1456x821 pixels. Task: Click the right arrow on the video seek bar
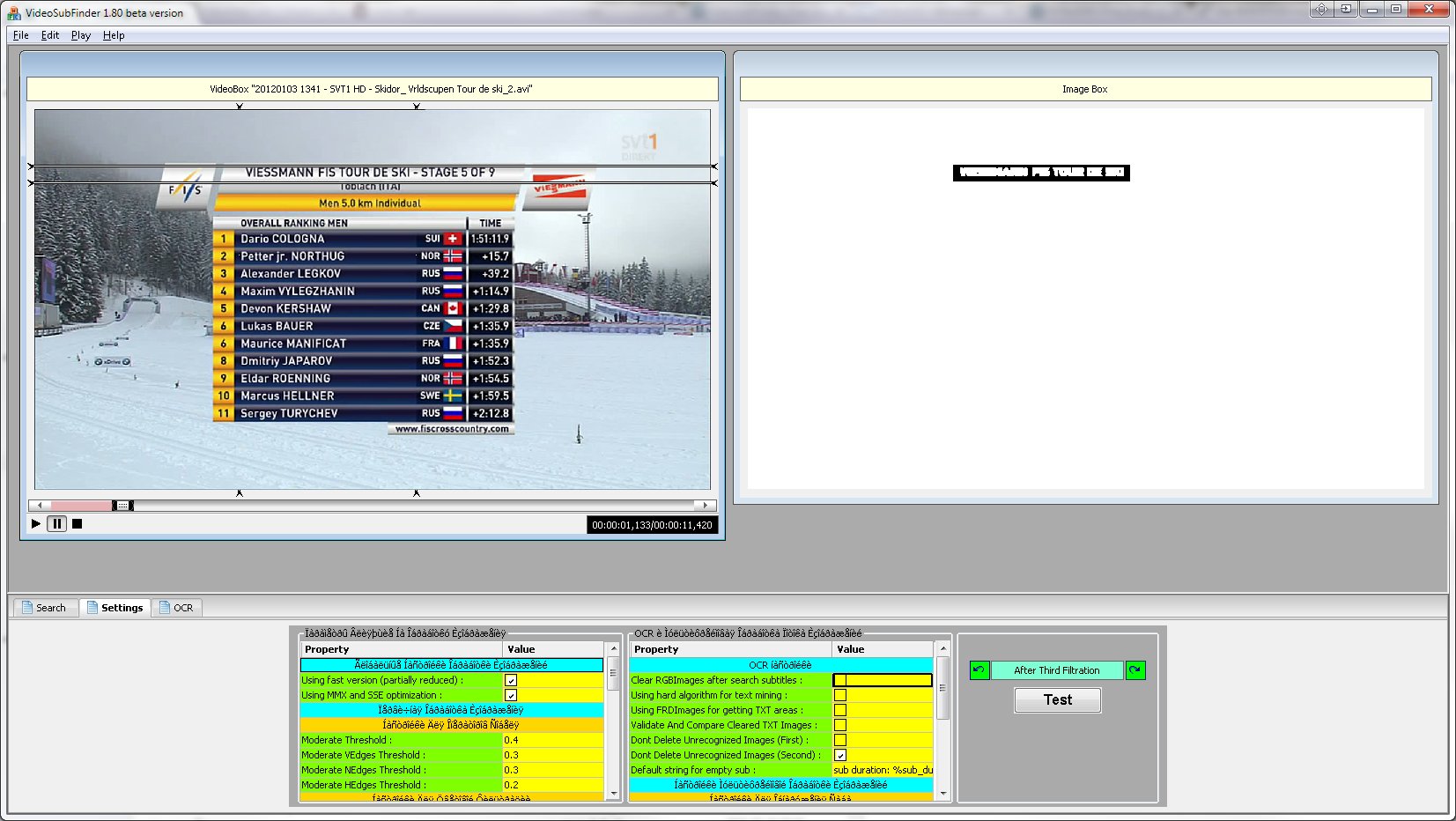[706, 506]
